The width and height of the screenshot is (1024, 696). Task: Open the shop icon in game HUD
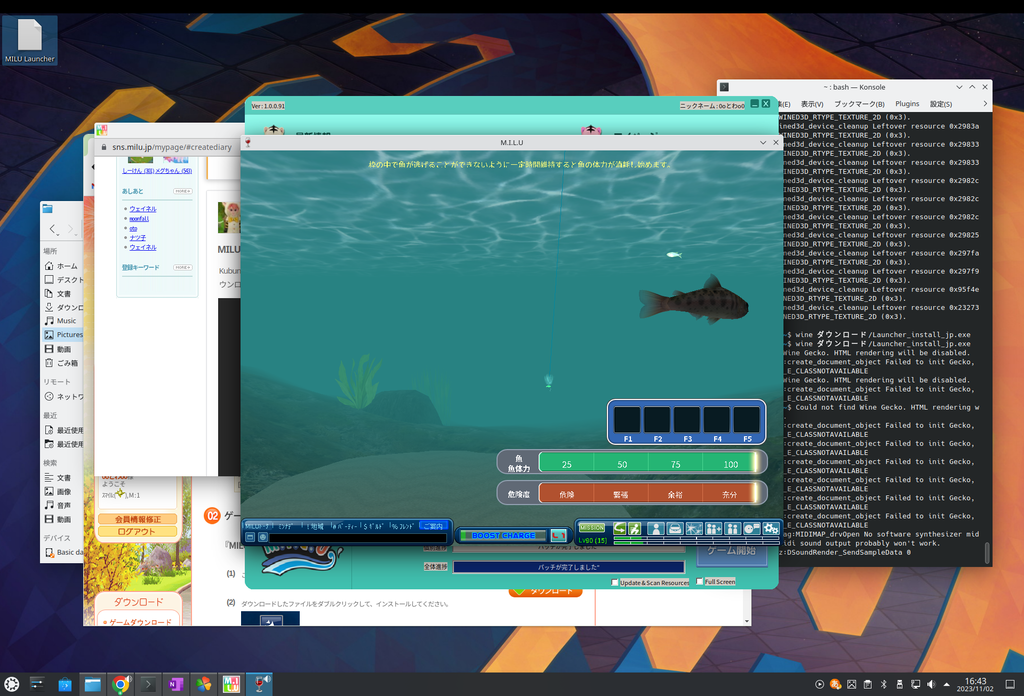coord(675,528)
